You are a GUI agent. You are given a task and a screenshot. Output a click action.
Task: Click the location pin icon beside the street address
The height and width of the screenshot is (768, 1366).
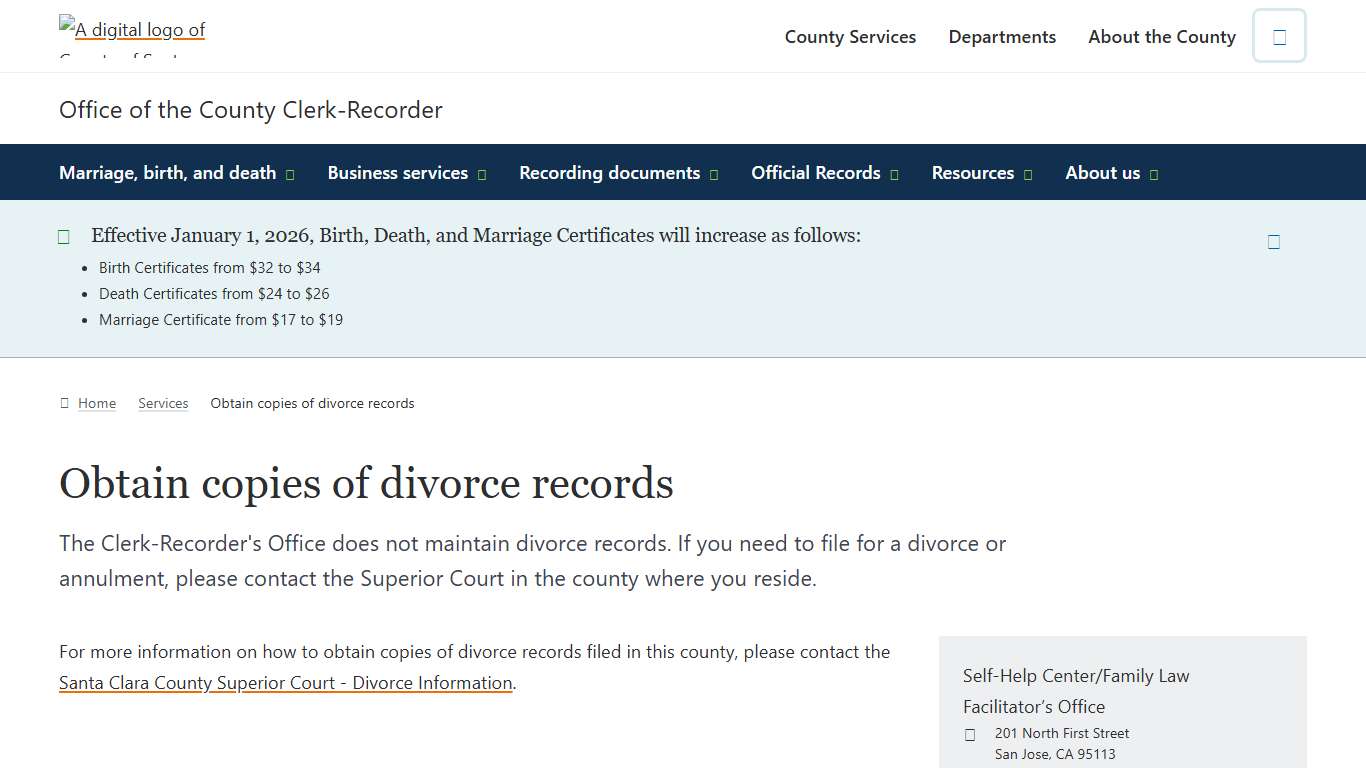click(969, 734)
